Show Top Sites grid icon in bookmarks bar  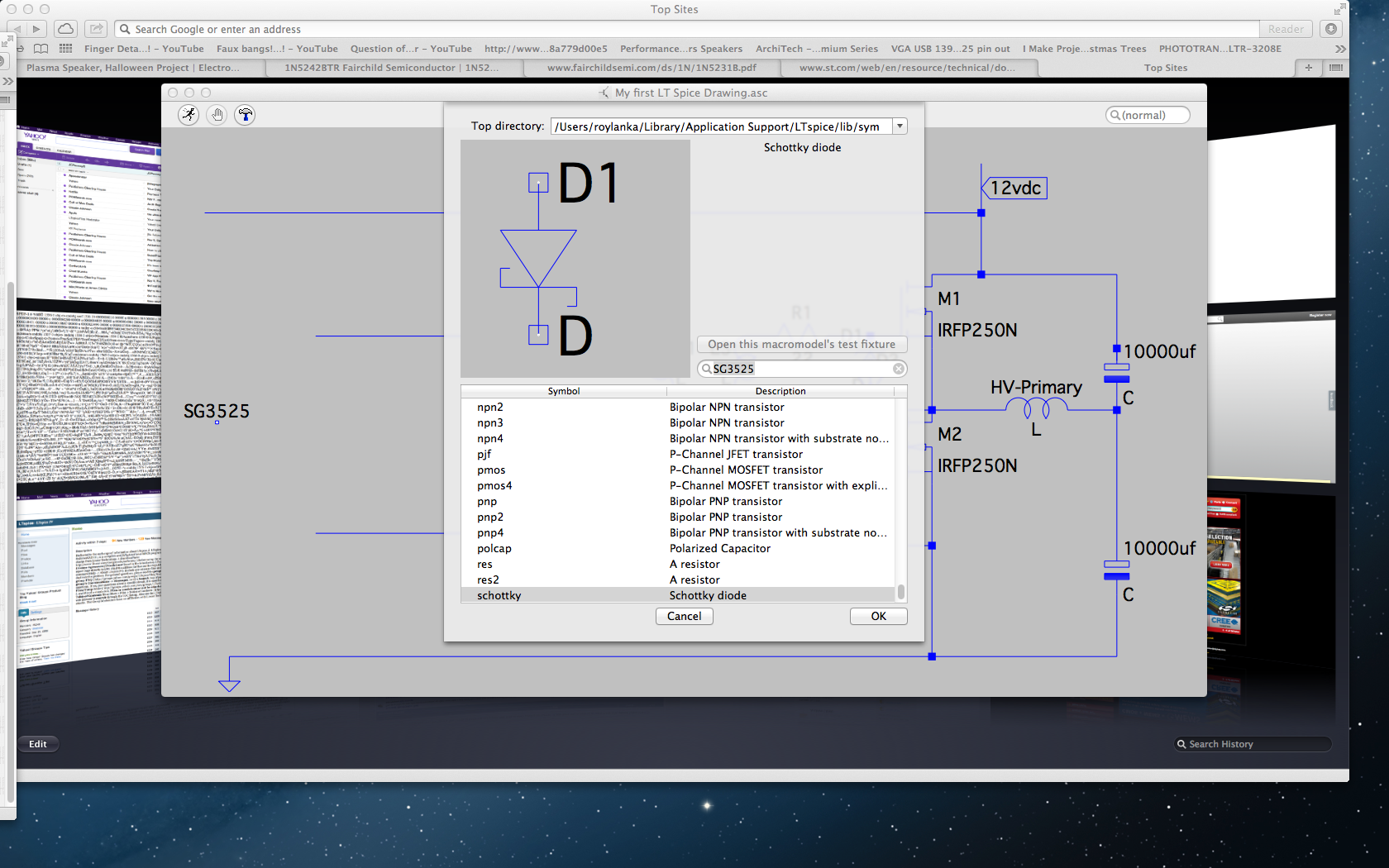[66, 49]
